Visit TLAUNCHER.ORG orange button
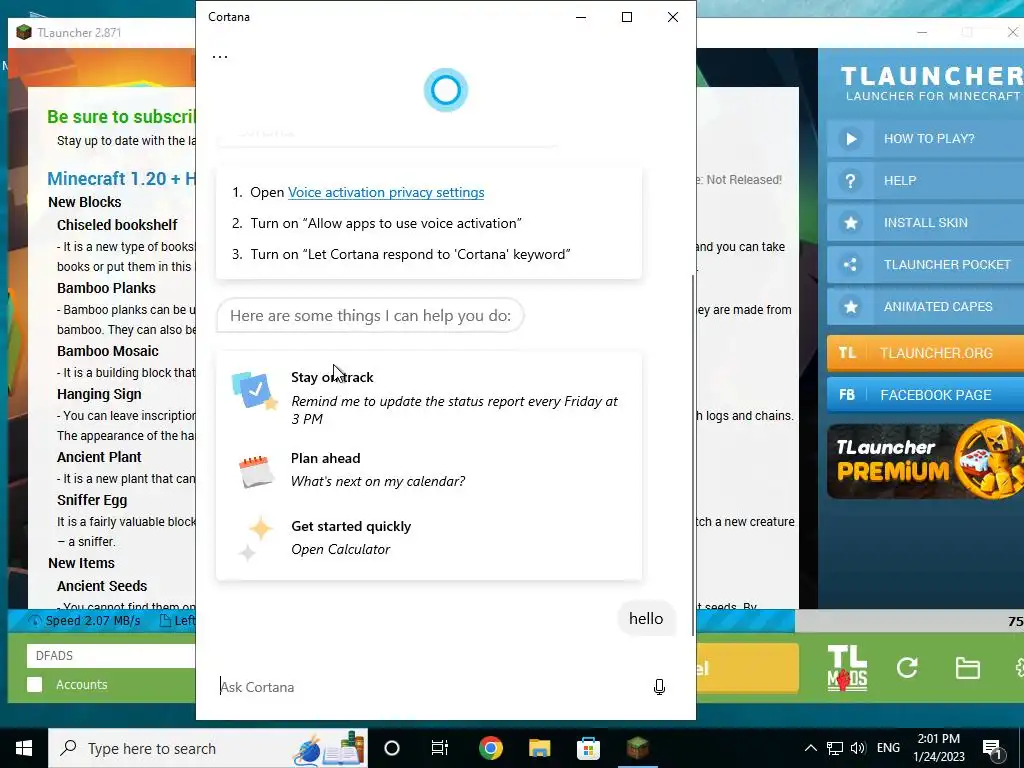Screen dimensions: 1024x768 point(925,353)
